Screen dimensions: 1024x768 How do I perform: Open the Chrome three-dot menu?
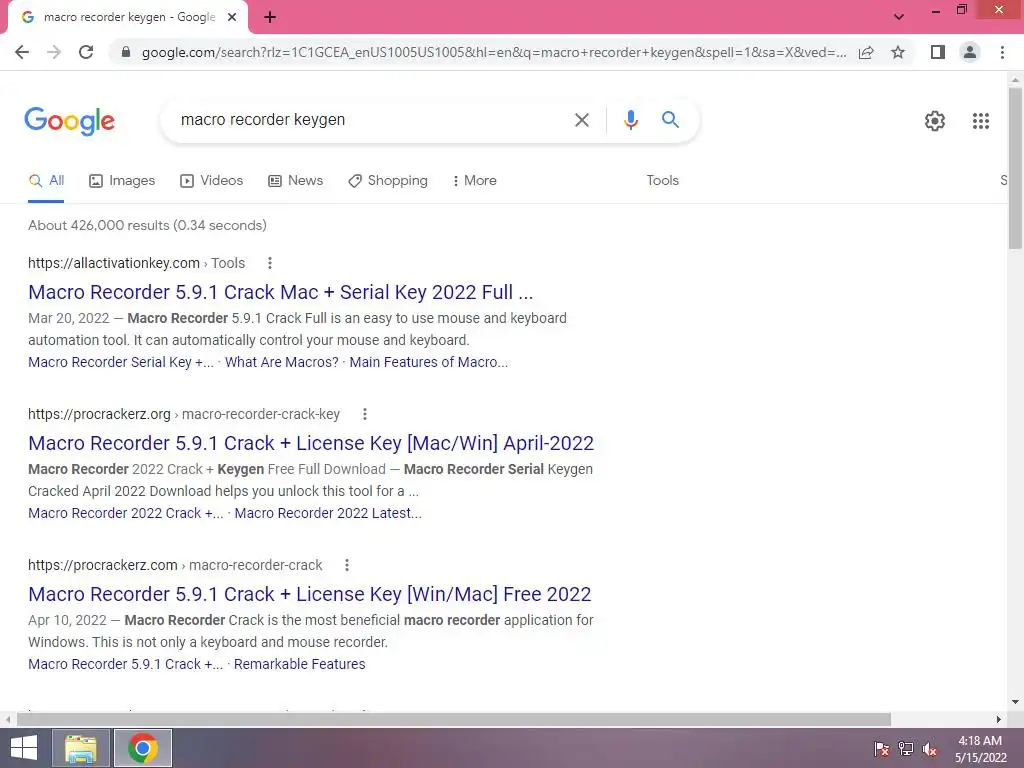pyautogui.click(x=1002, y=52)
